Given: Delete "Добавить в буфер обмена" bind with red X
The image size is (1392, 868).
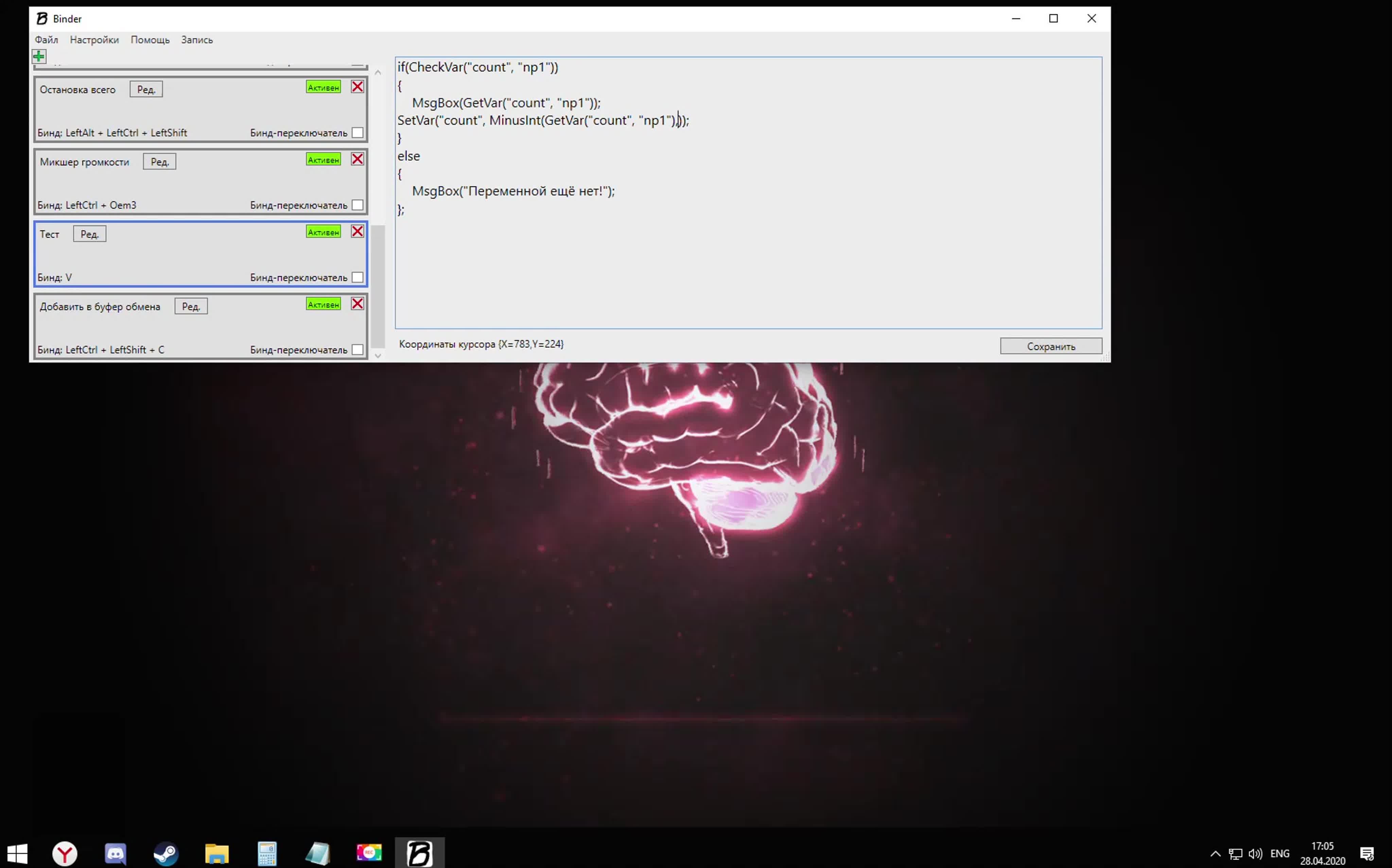Looking at the screenshot, I should pos(358,304).
